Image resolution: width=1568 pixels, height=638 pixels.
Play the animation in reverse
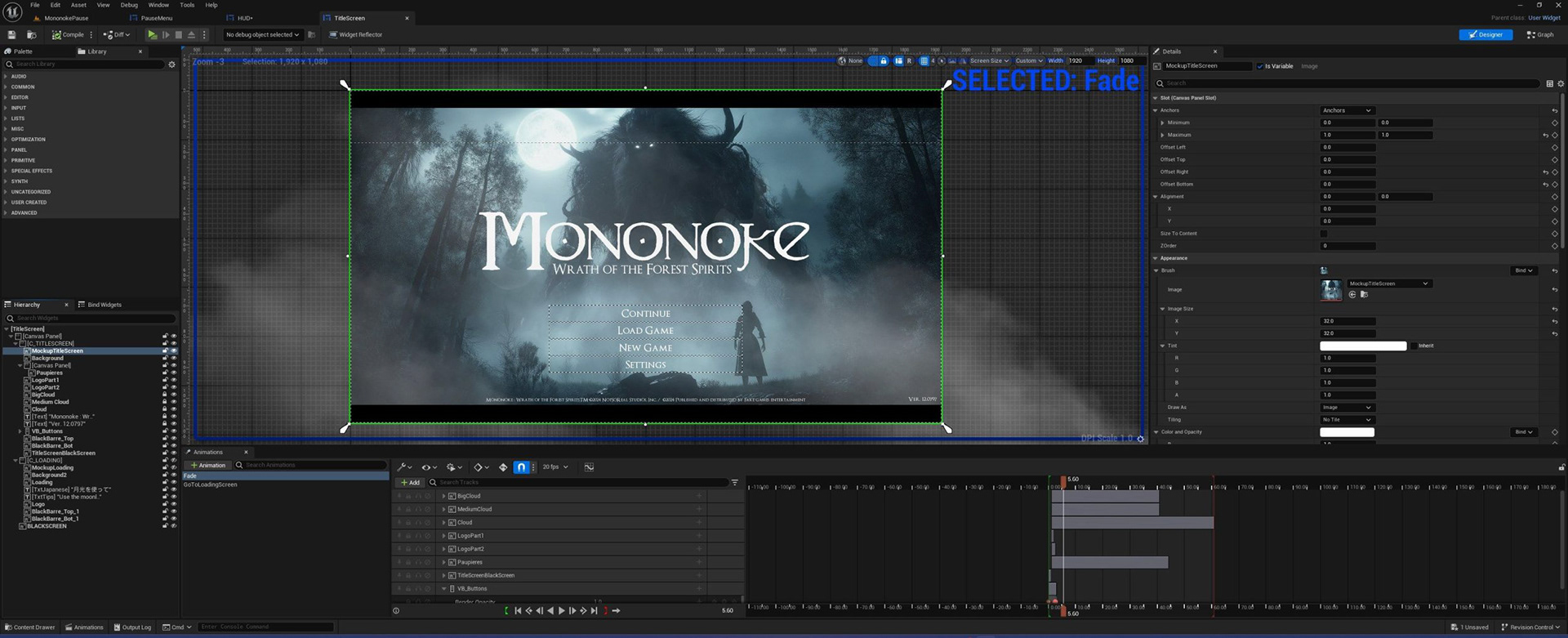coord(550,610)
